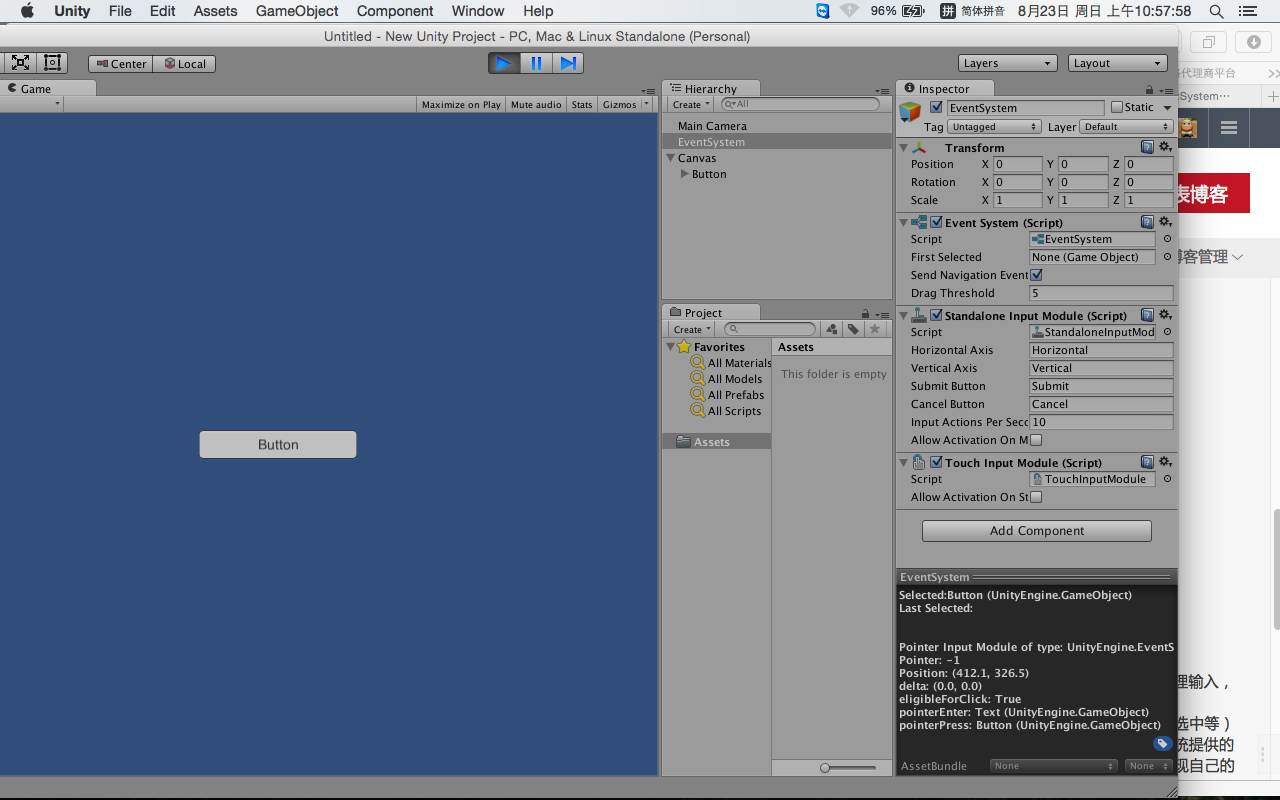
Task: Check Allow Activation On Standalone
Action: click(1036, 497)
